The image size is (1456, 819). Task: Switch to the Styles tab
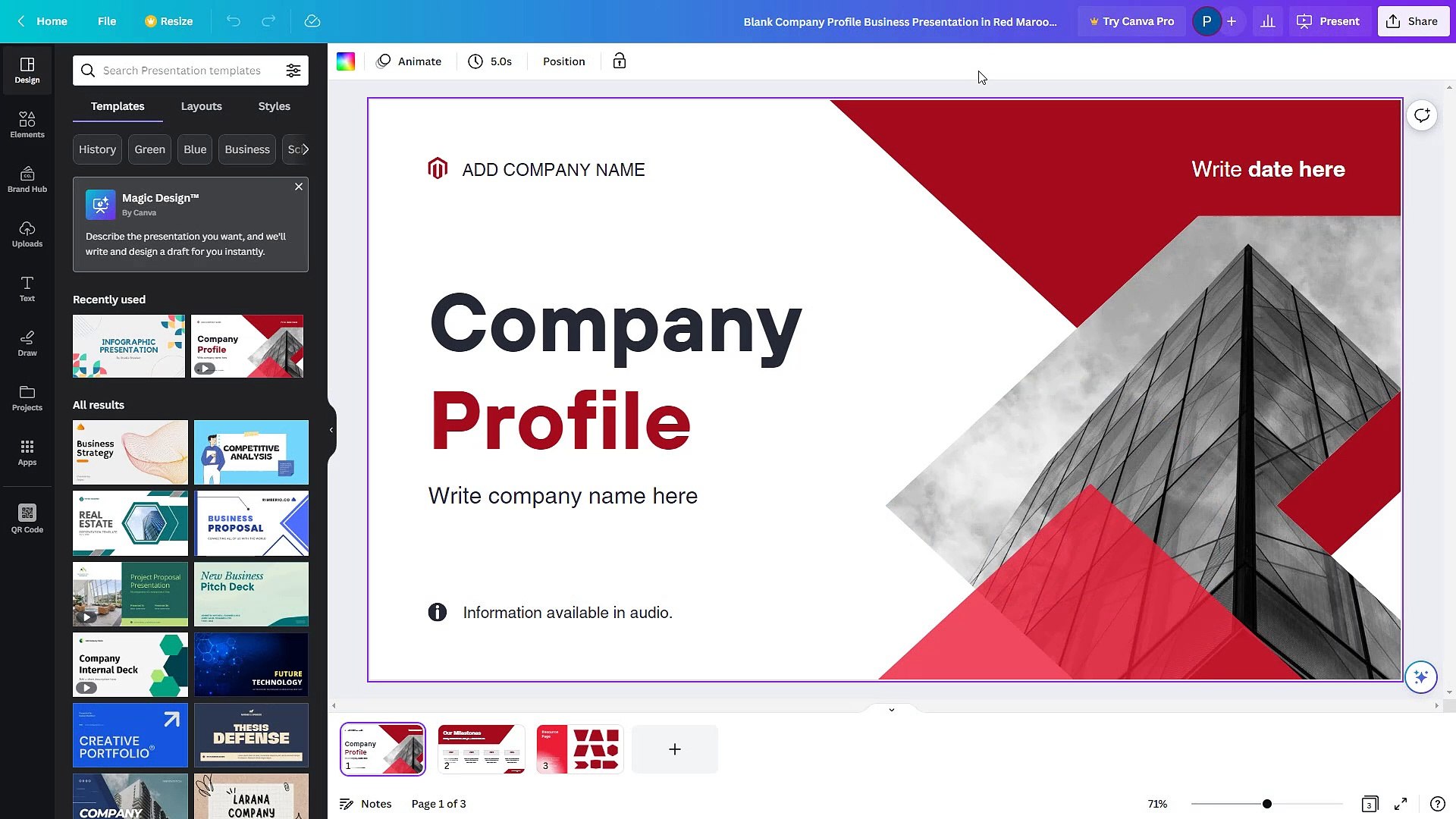point(274,106)
